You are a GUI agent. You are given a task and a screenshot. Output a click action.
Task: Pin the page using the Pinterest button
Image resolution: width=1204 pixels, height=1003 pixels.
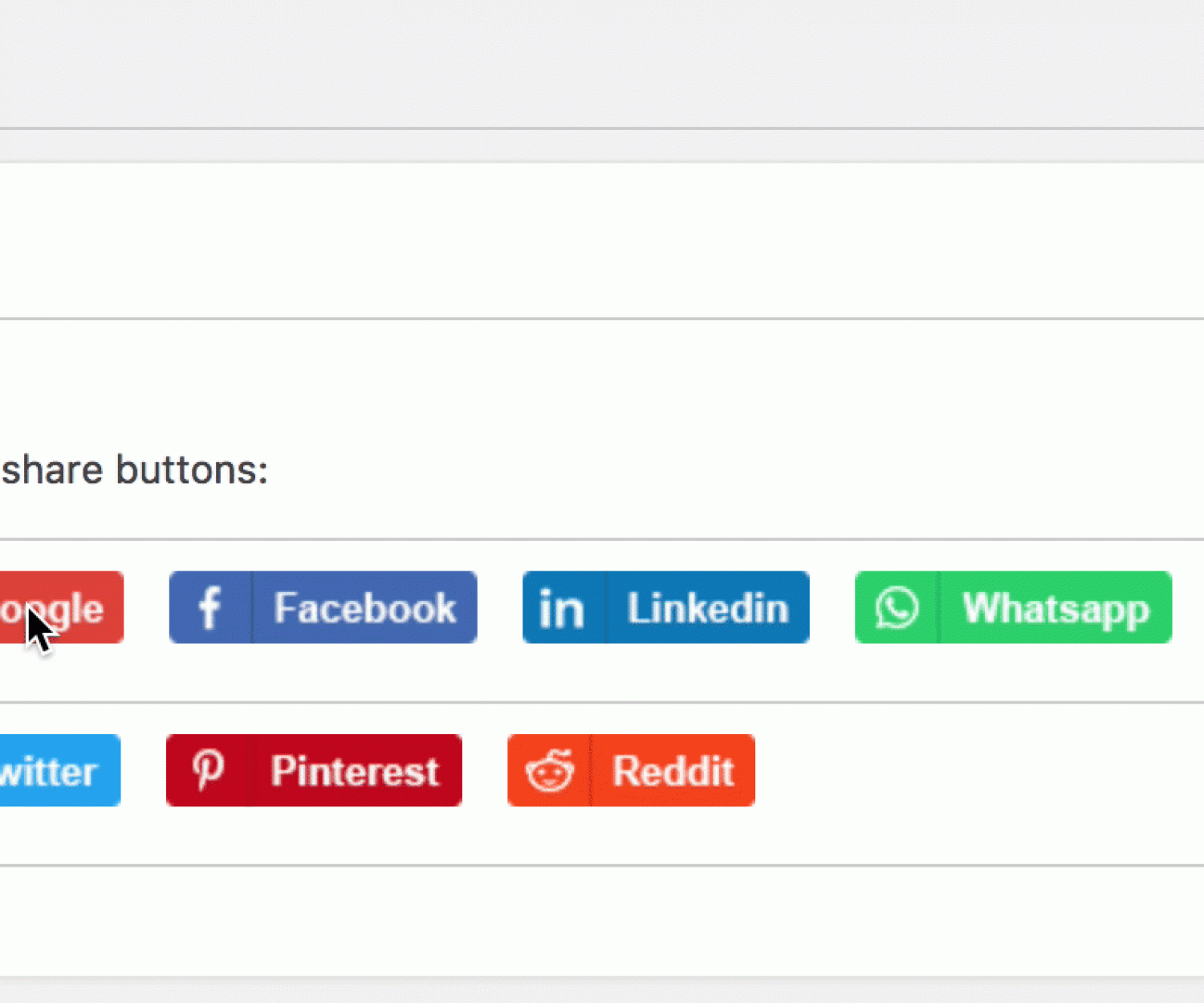(354, 770)
